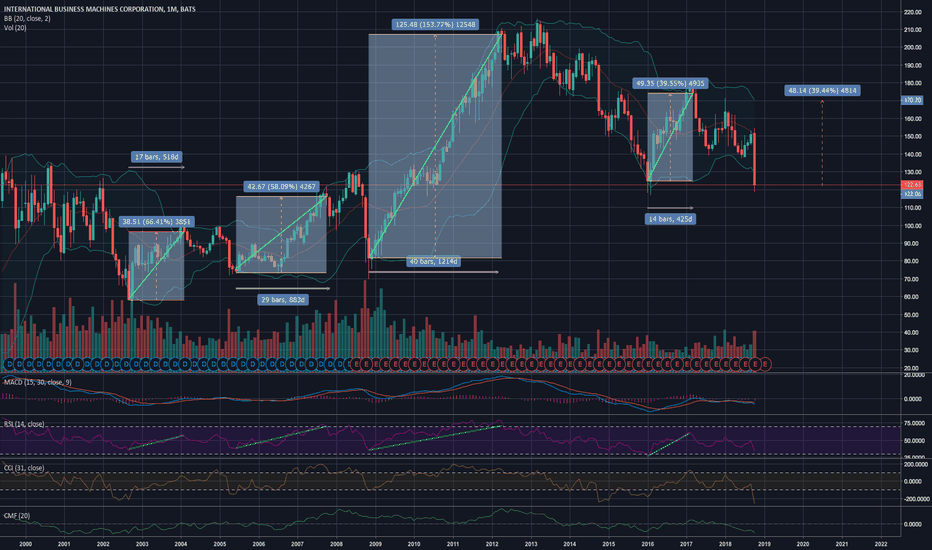Click the 2009 label on time axis
This screenshot has height=550, width=932.
pos(375,544)
